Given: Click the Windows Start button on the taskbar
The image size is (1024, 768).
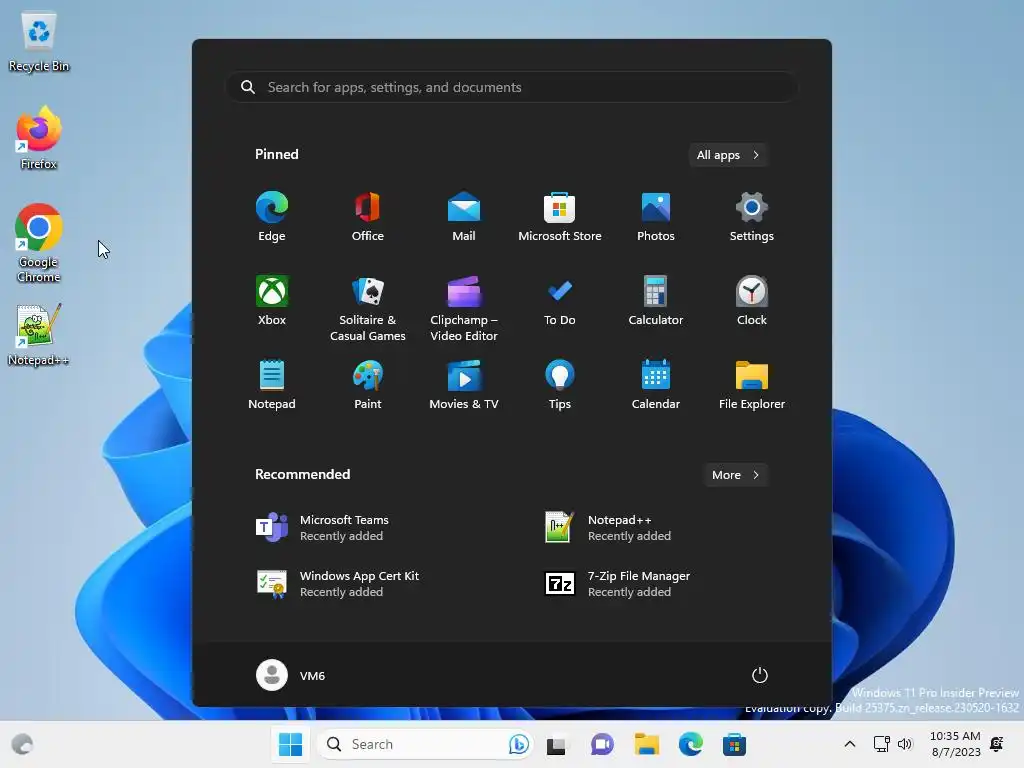Looking at the screenshot, I should click(290, 744).
